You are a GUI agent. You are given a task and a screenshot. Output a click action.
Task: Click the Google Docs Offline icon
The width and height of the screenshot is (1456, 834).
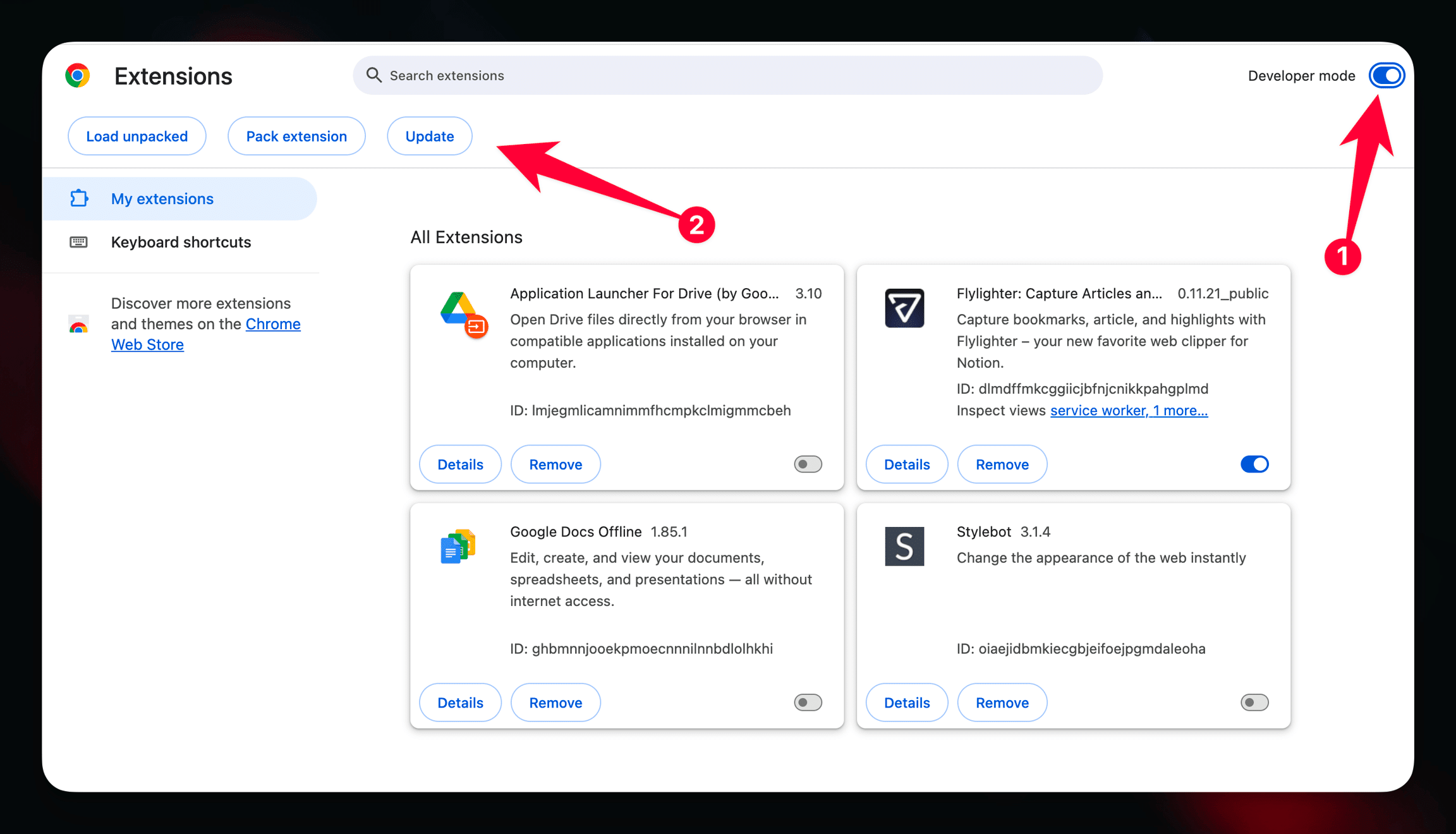(x=458, y=547)
